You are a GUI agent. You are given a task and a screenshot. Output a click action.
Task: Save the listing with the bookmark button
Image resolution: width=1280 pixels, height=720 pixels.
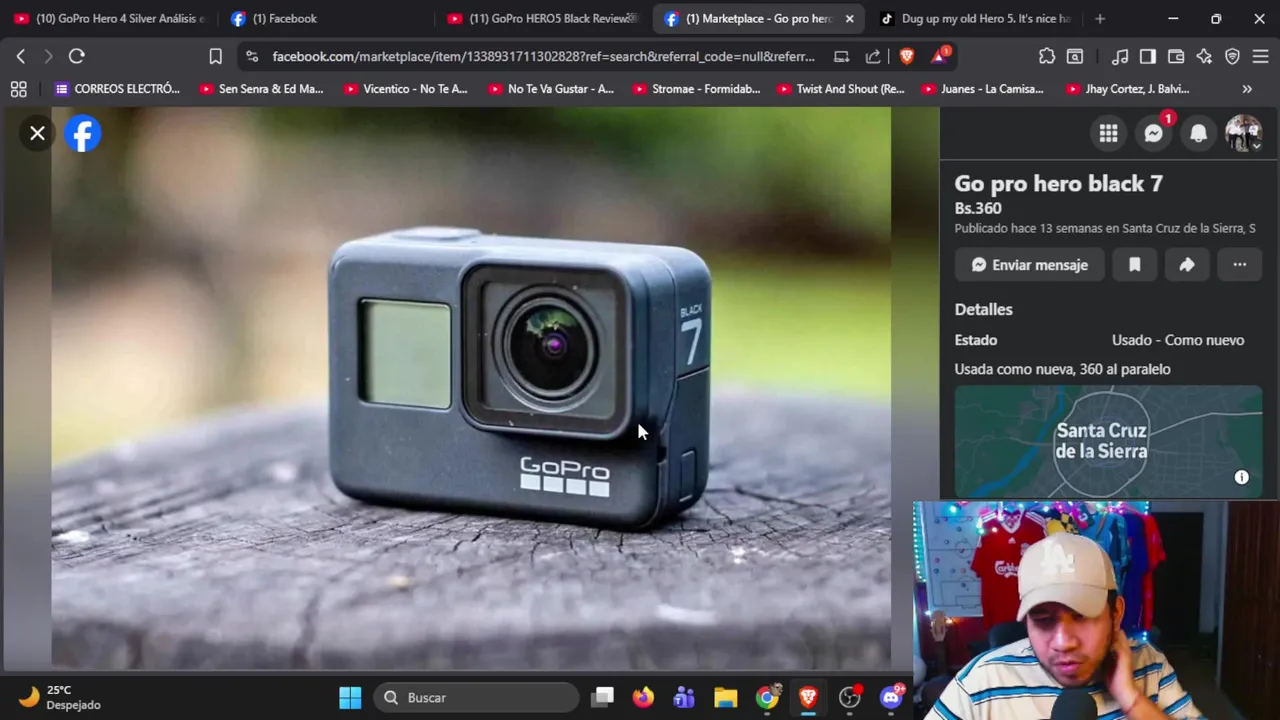coord(1135,265)
